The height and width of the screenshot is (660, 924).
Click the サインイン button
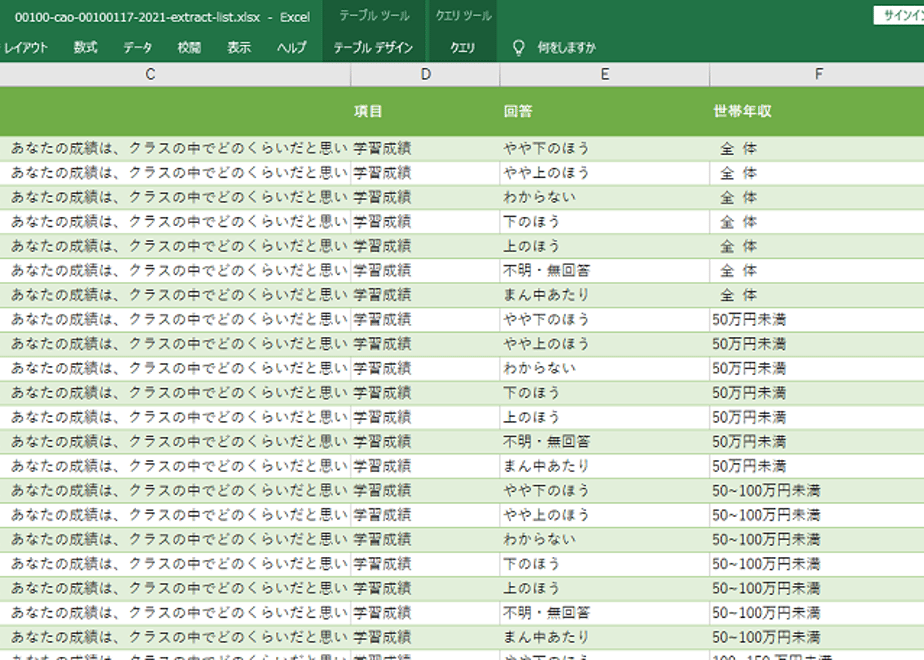(899, 15)
